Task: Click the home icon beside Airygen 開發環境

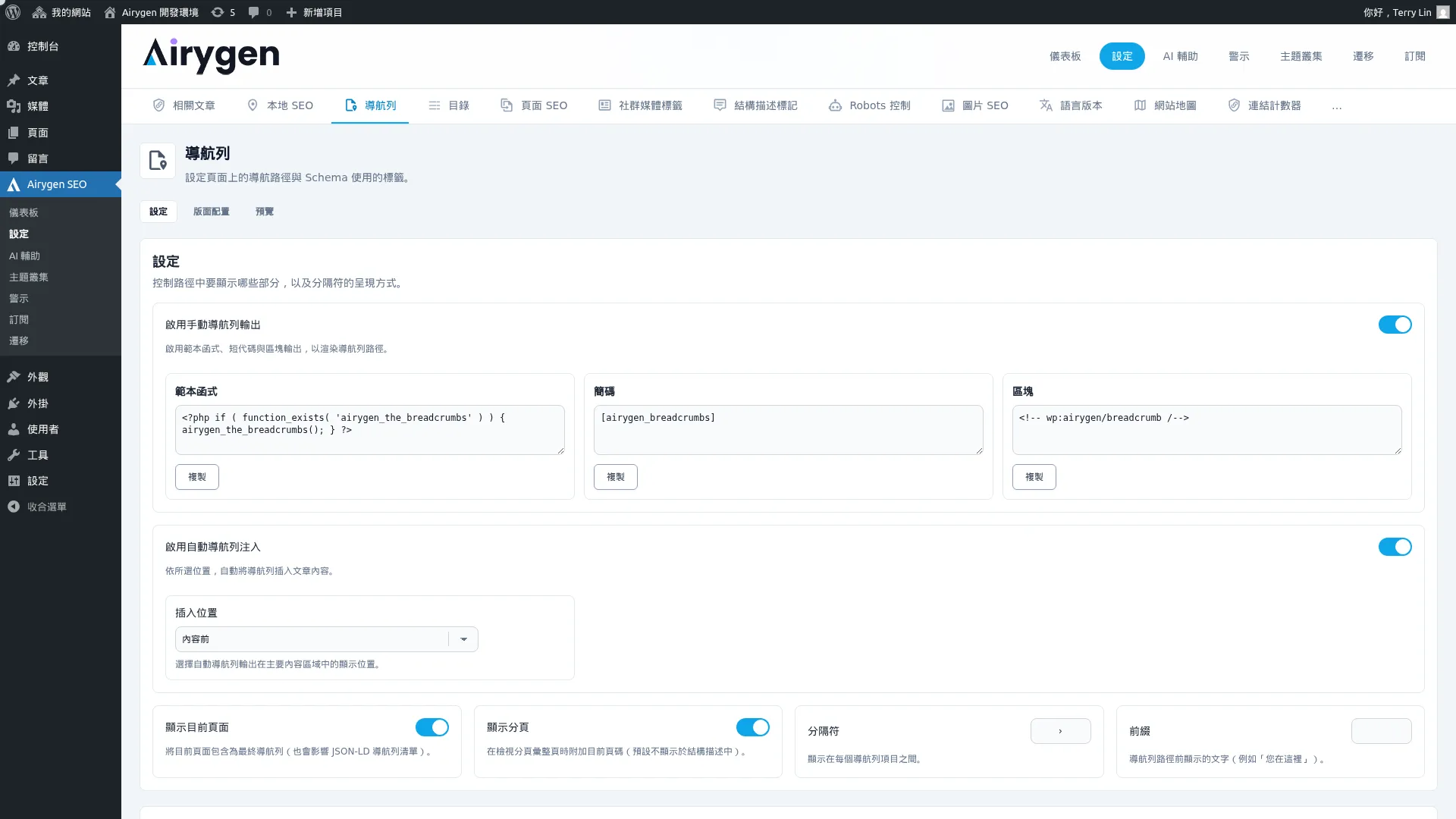Action: pyautogui.click(x=110, y=12)
